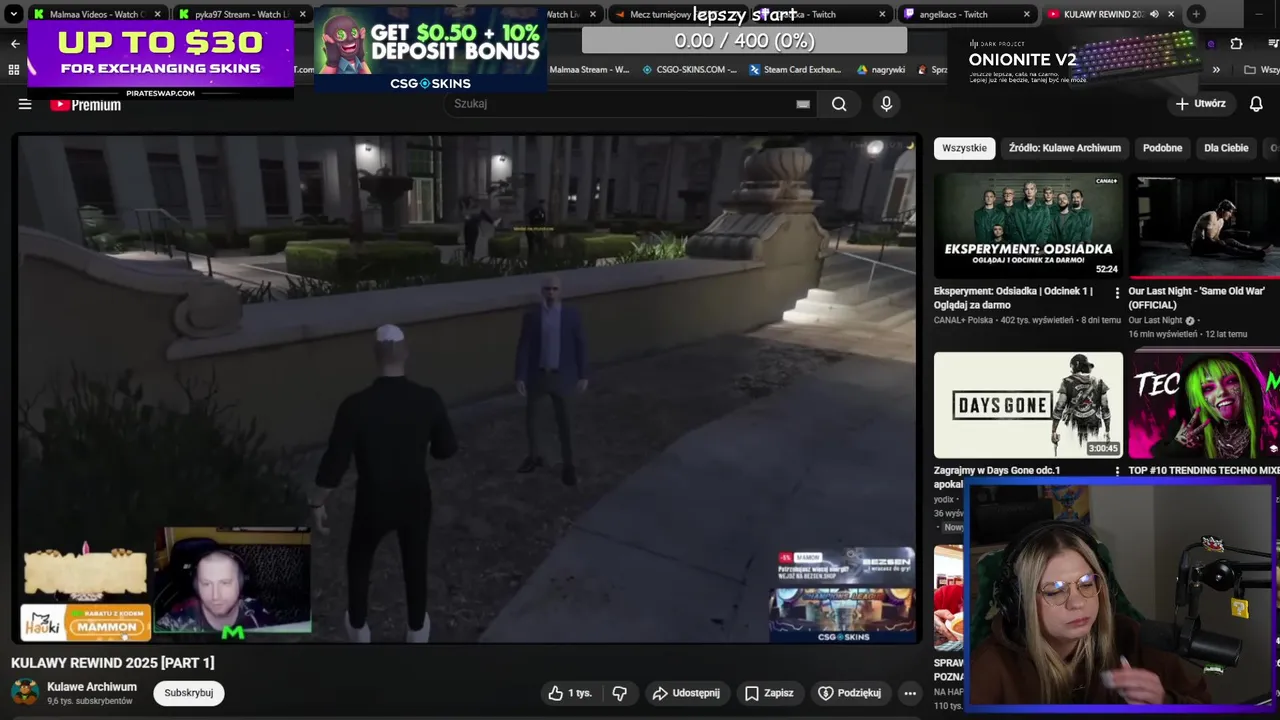1280x720 pixels.
Task: Dislike the video with thumbs-down
Action: point(620,693)
